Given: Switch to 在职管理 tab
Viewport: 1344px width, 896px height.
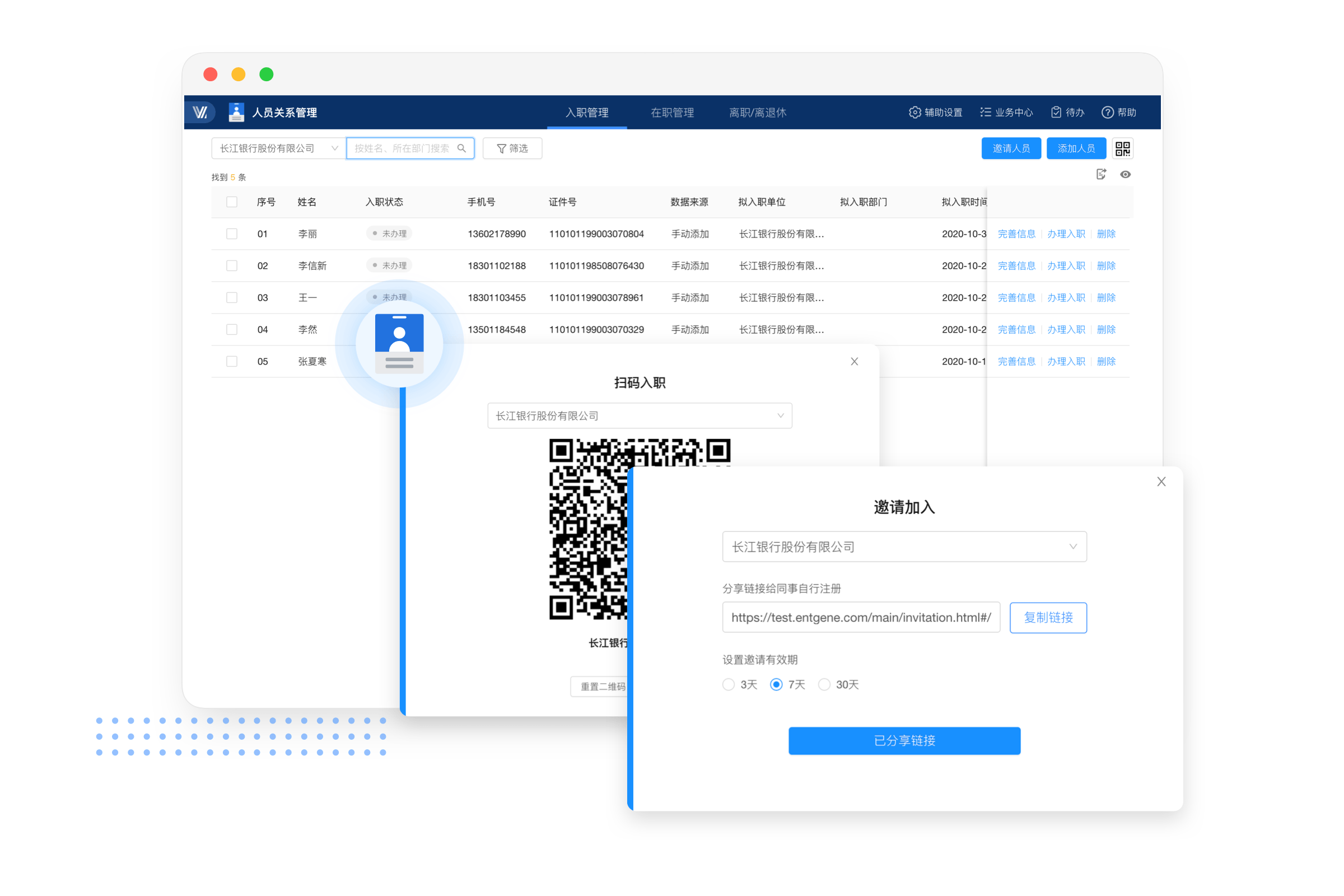Looking at the screenshot, I should pyautogui.click(x=672, y=113).
